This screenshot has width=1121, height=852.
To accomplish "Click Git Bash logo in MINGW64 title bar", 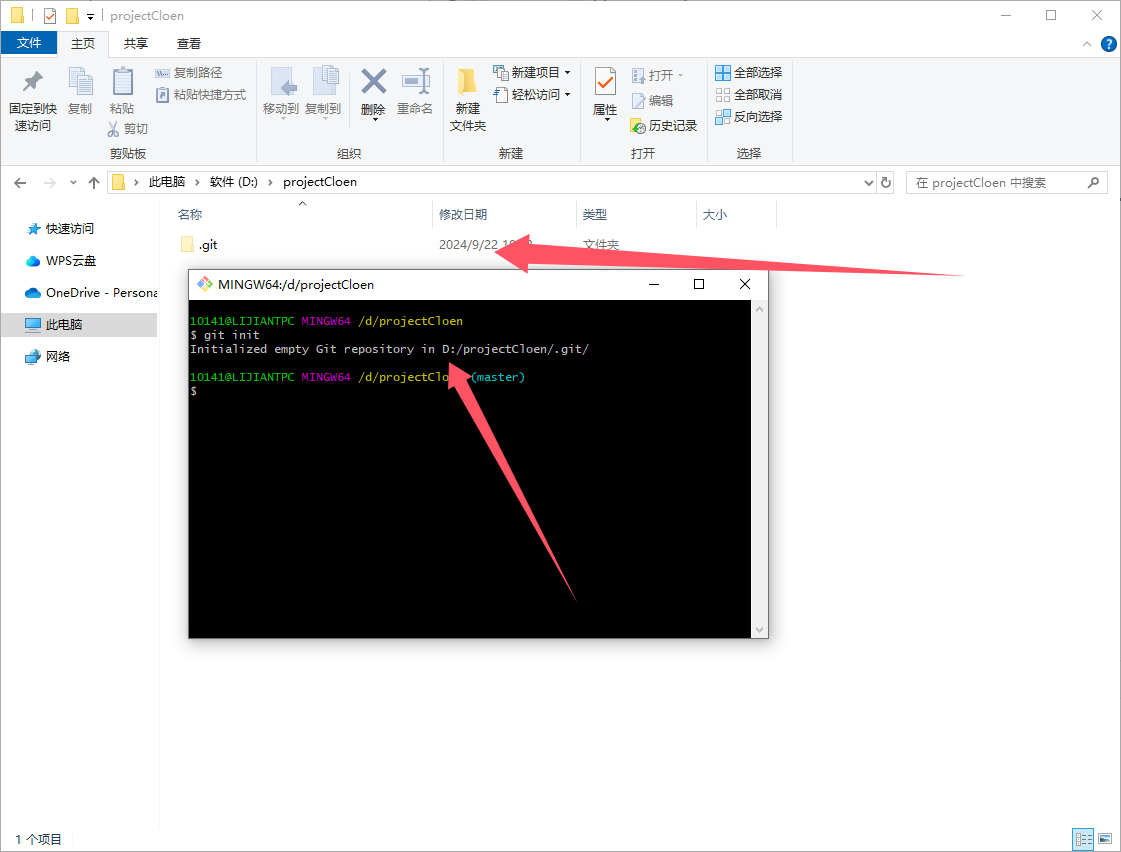I will 204,284.
